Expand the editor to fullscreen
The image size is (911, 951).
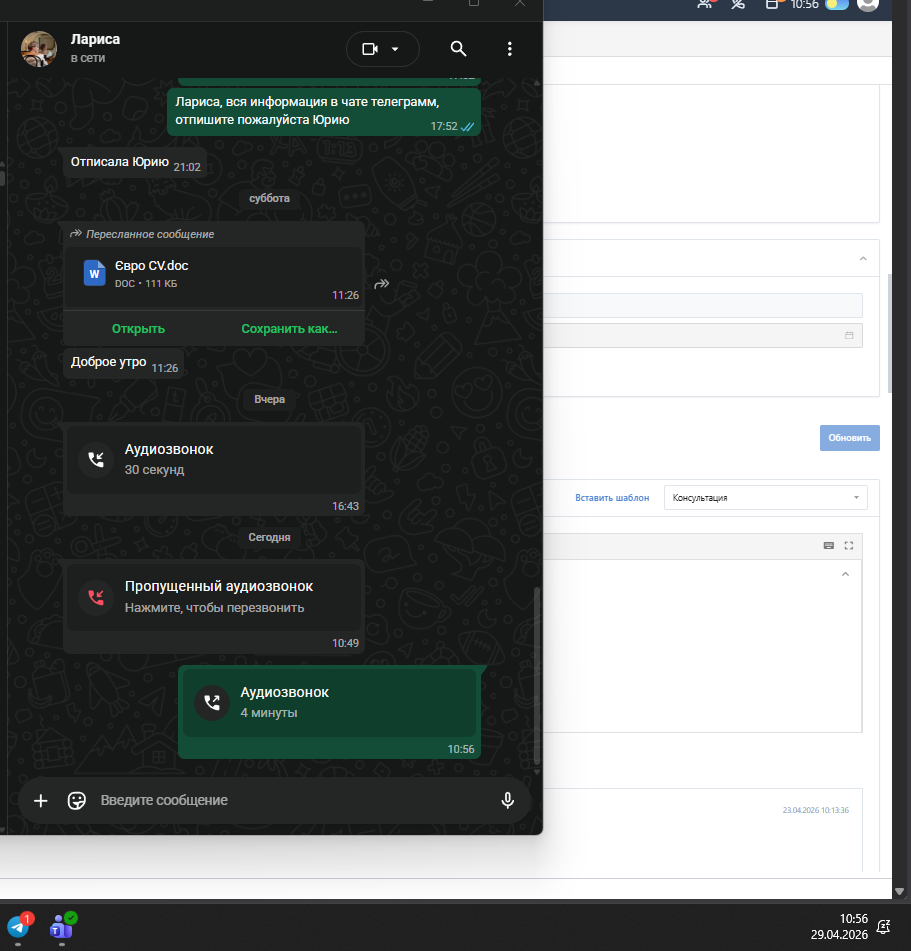tap(849, 546)
